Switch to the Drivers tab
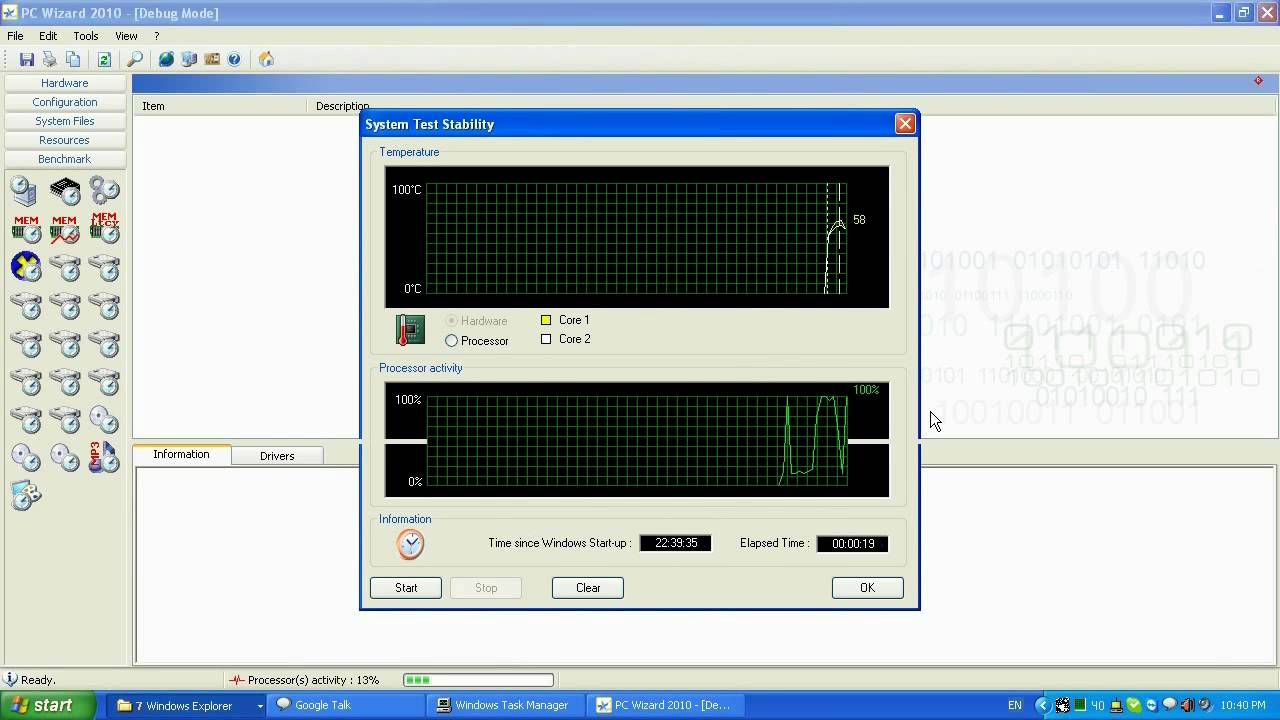Image resolution: width=1280 pixels, height=720 pixels. point(277,456)
